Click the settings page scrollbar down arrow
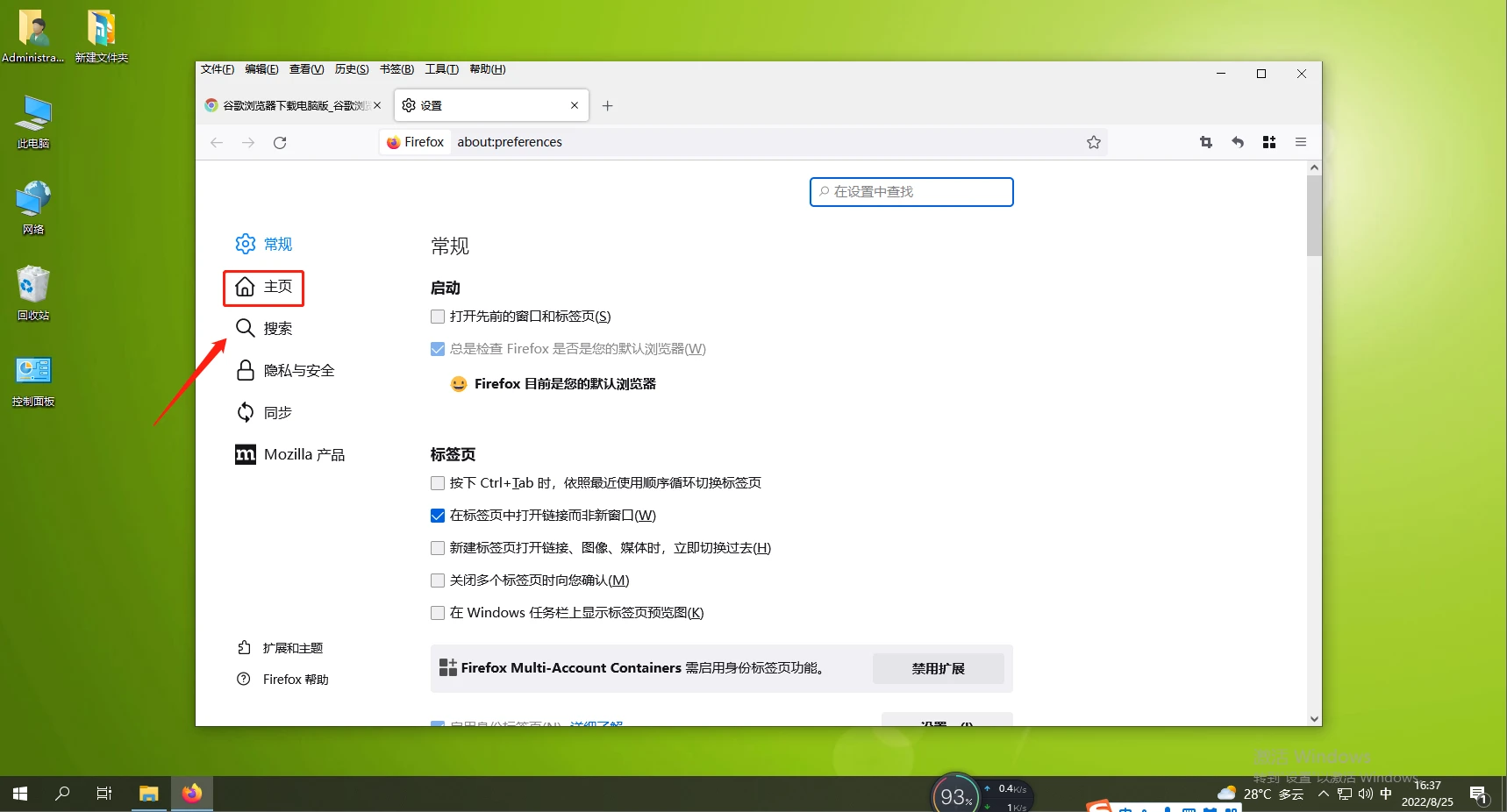 pyautogui.click(x=1314, y=718)
